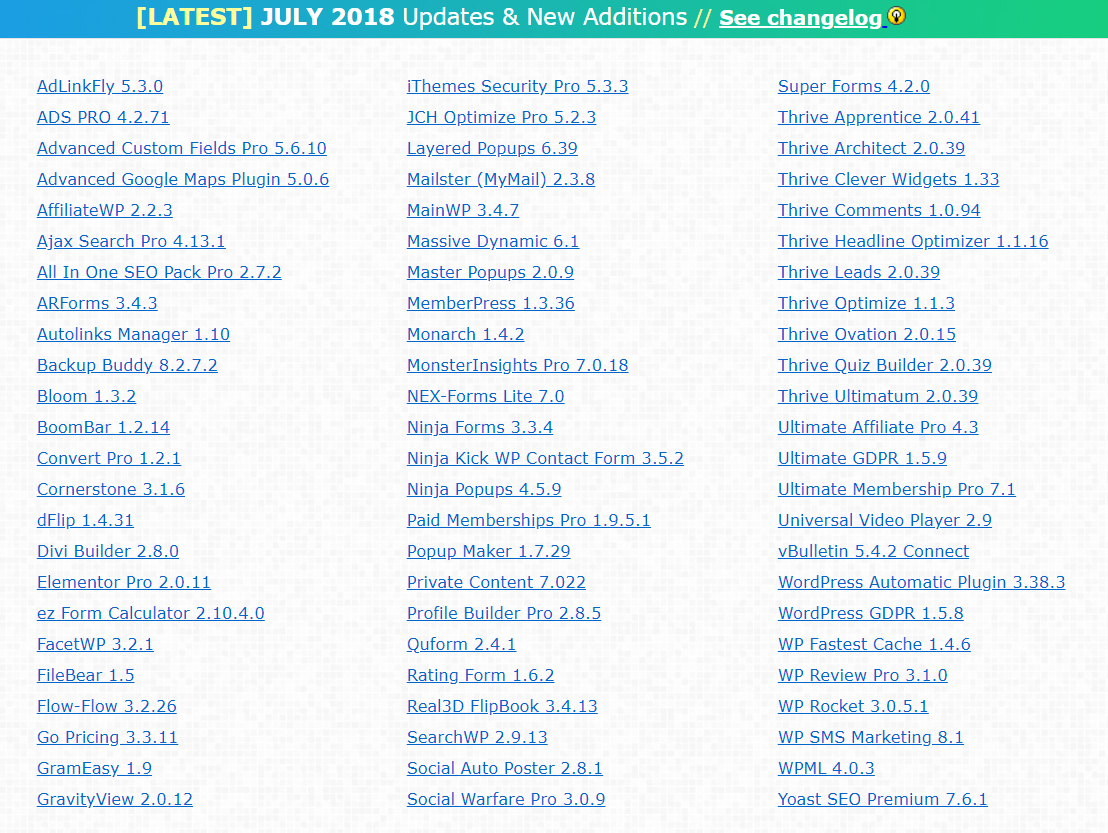
Task: Select MemberPress 1.3.36
Action: (x=490, y=304)
